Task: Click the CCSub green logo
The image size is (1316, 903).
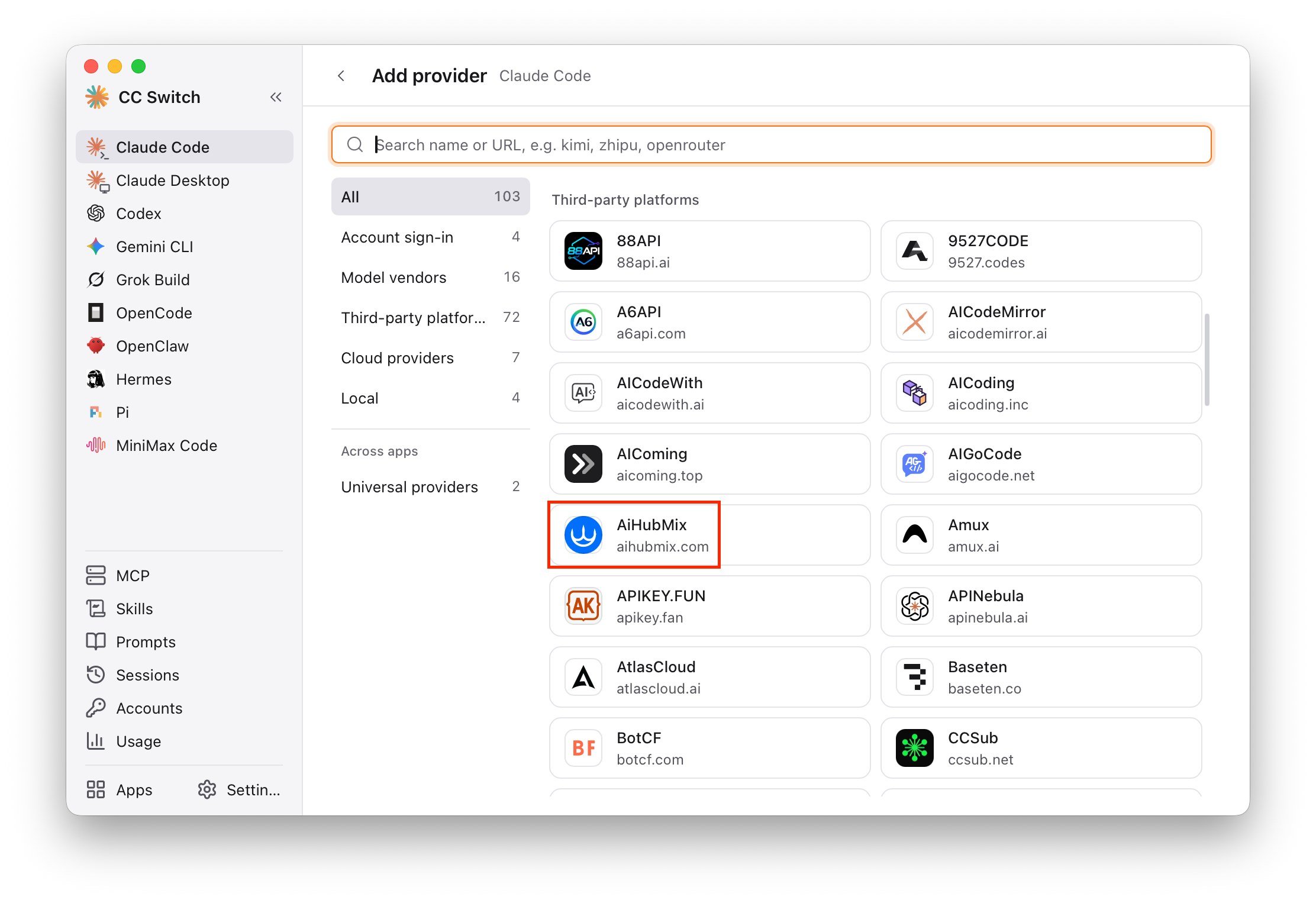Action: coord(915,748)
